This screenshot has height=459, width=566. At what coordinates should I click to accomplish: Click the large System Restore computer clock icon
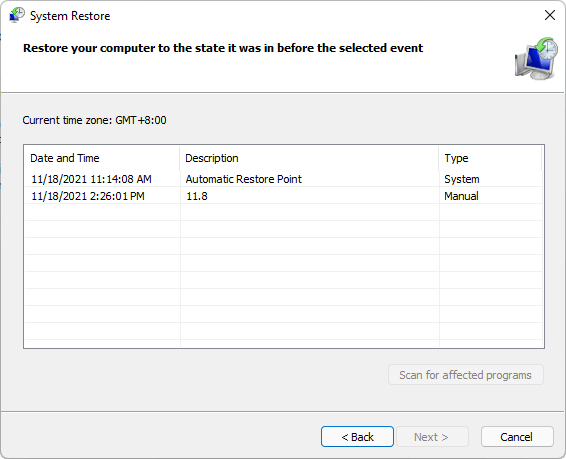[536, 58]
